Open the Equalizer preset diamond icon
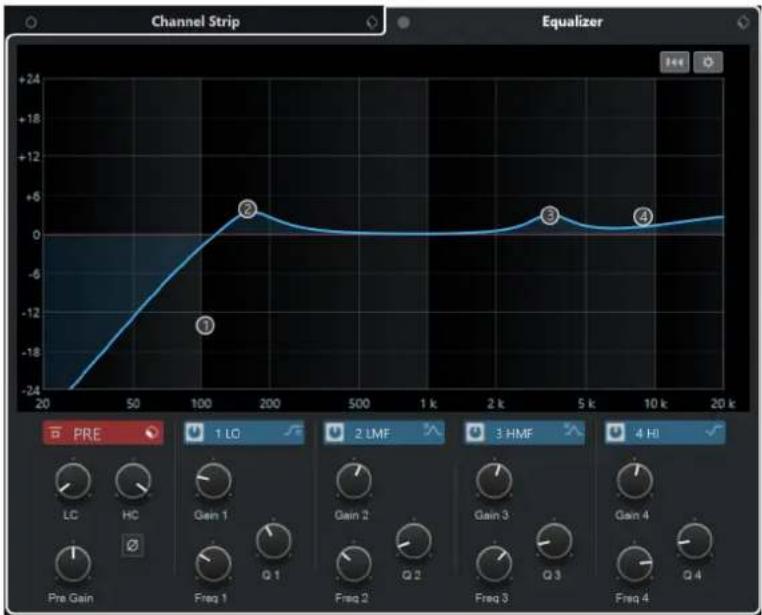 coord(743,22)
